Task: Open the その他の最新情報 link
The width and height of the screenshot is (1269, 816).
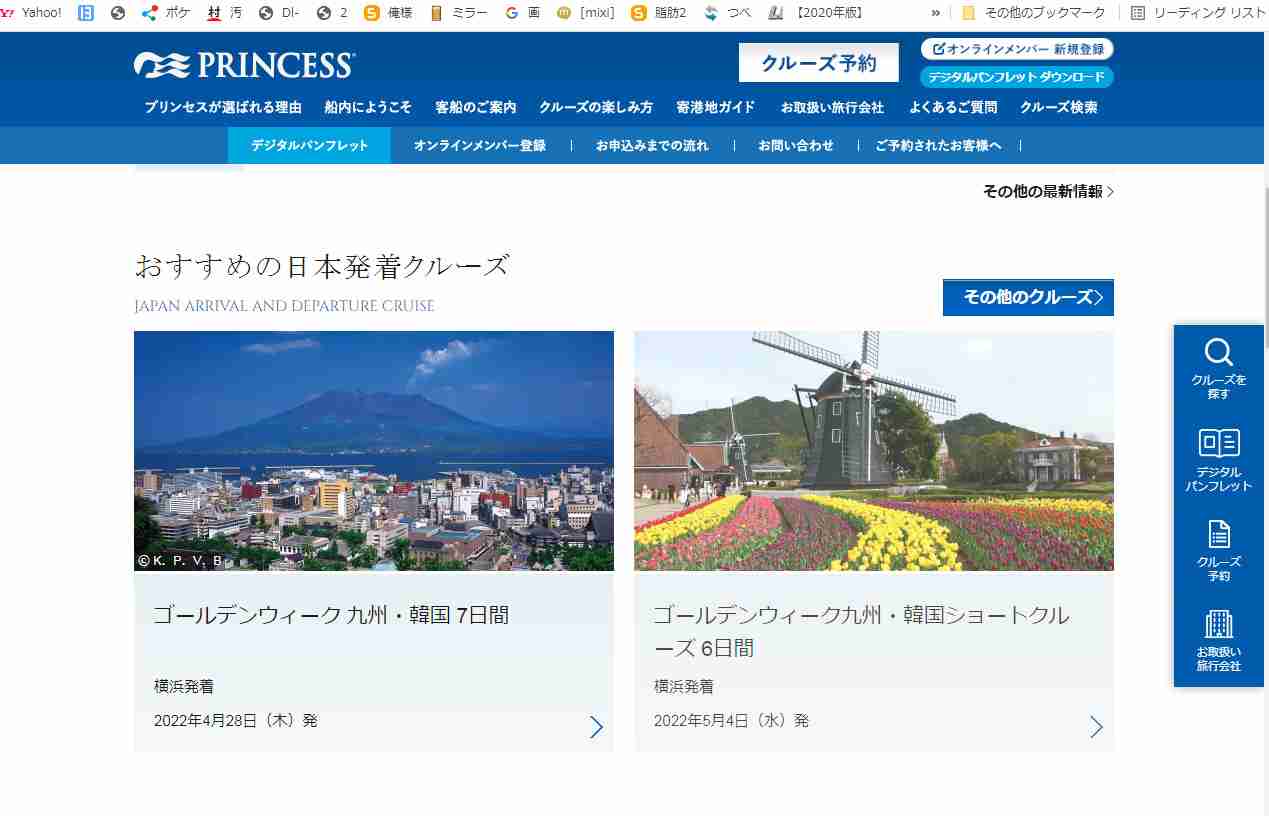Action: [1048, 191]
